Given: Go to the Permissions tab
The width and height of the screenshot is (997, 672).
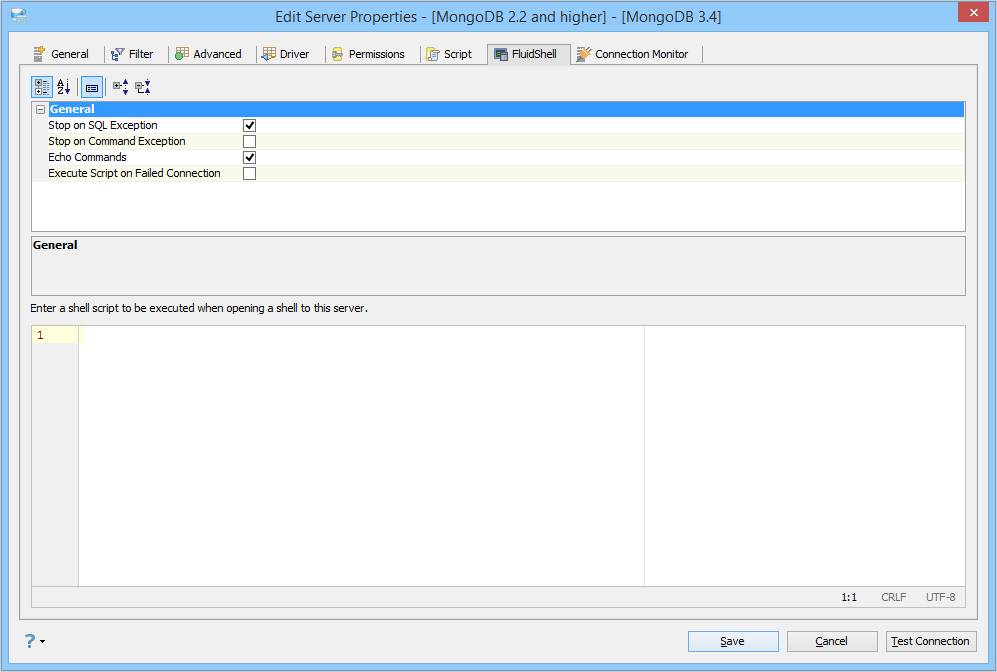Looking at the screenshot, I should pyautogui.click(x=369, y=54).
